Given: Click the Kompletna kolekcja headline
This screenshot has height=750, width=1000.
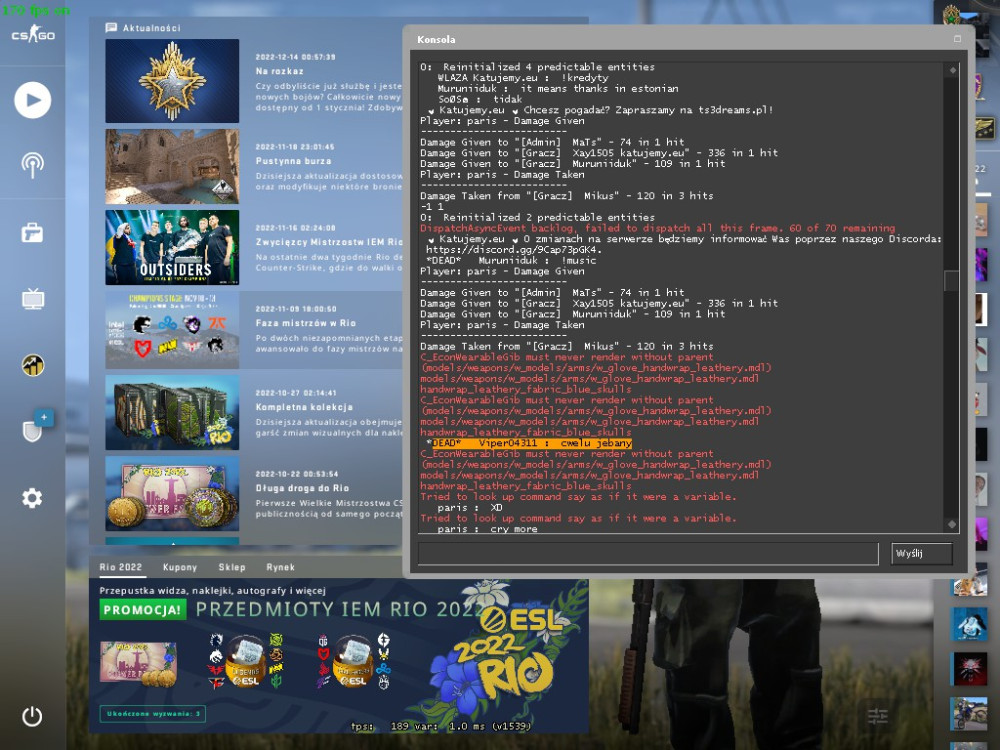Looking at the screenshot, I should (x=304, y=407).
